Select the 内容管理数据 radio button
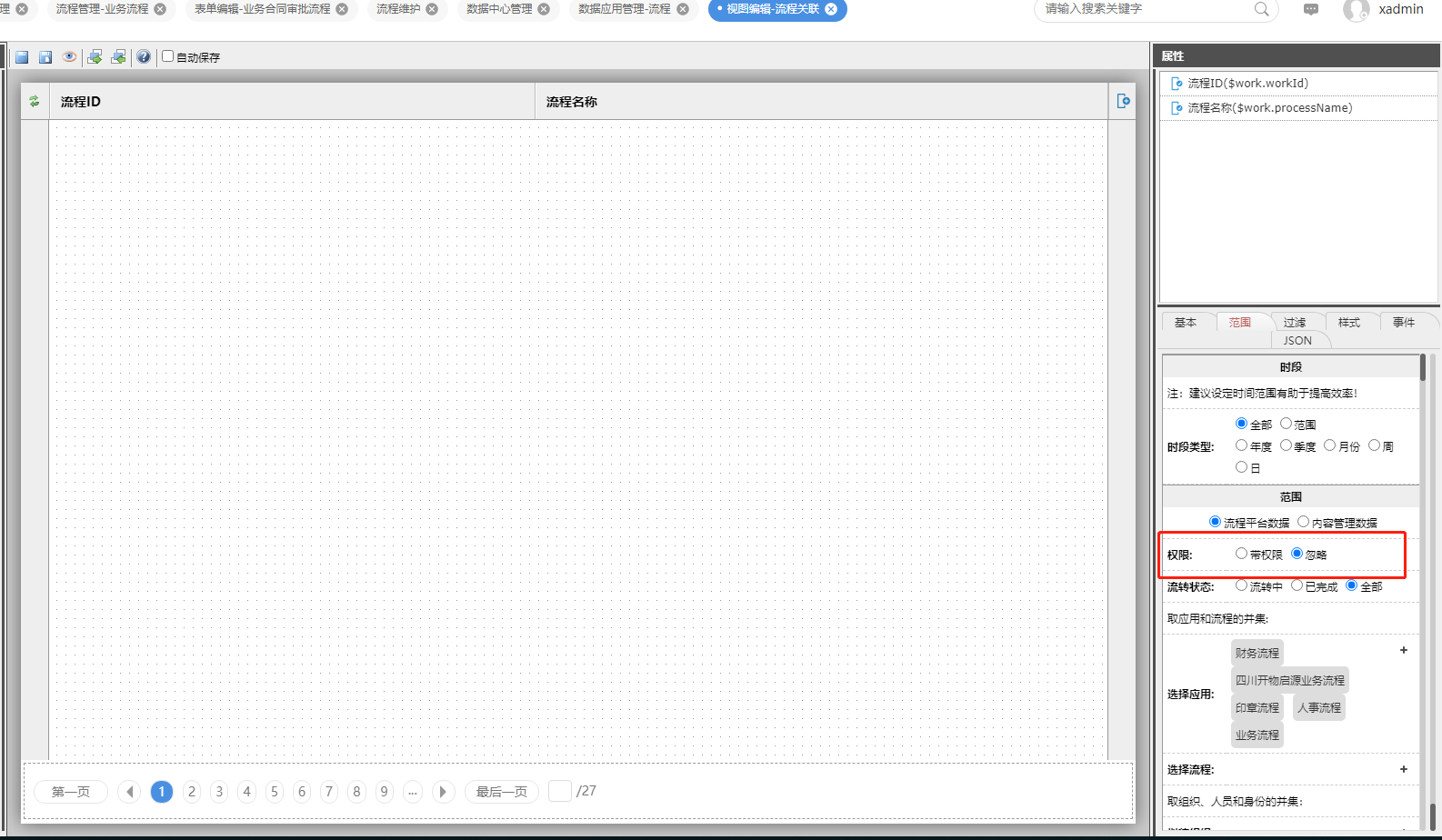 coord(1303,522)
